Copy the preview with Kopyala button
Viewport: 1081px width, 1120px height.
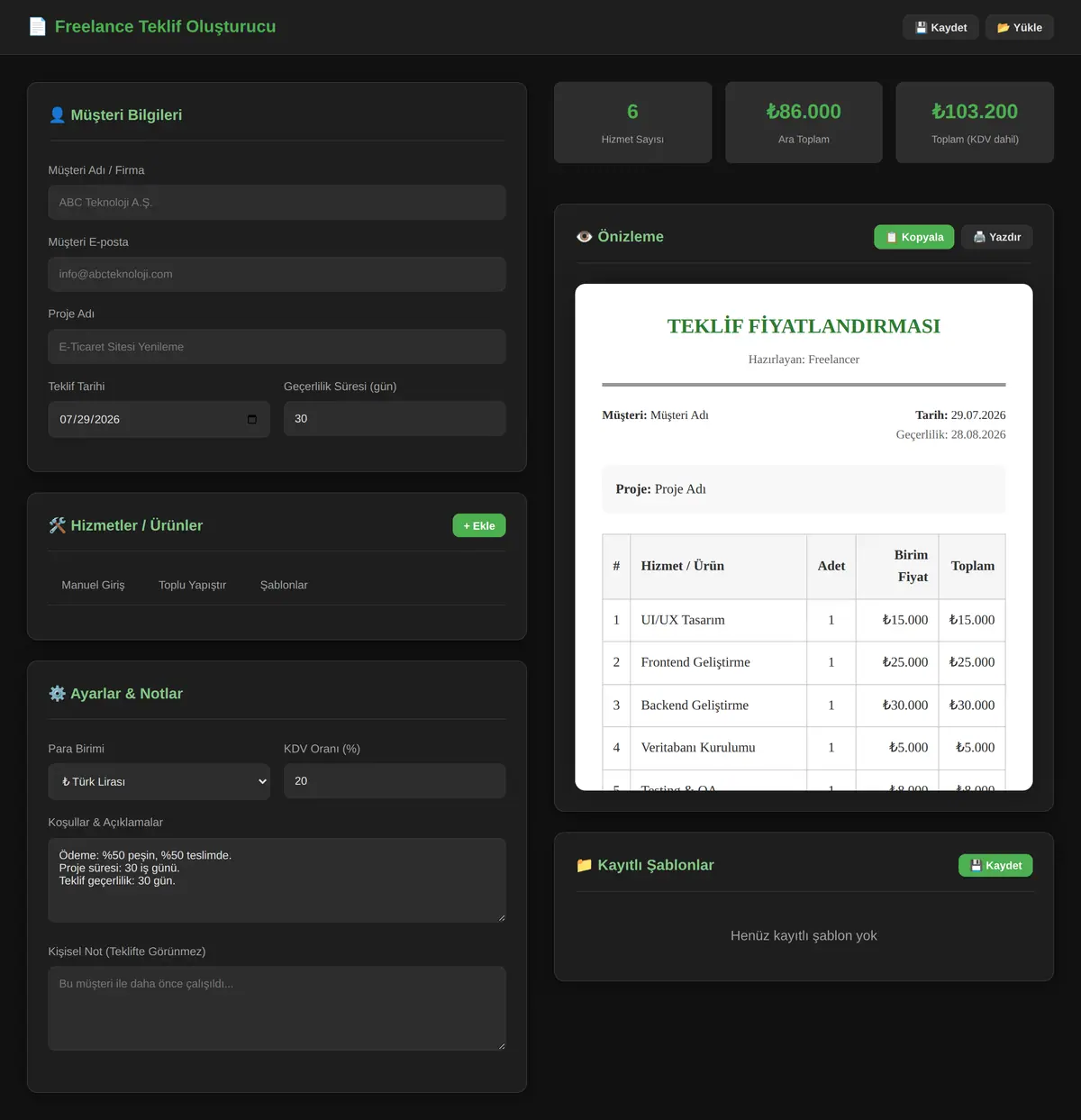(x=914, y=237)
